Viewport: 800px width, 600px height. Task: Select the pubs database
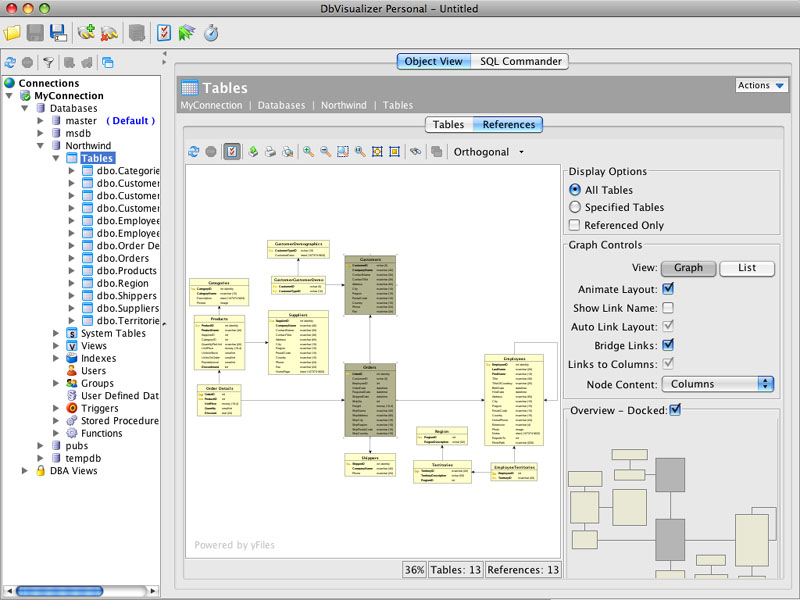[x=77, y=446]
